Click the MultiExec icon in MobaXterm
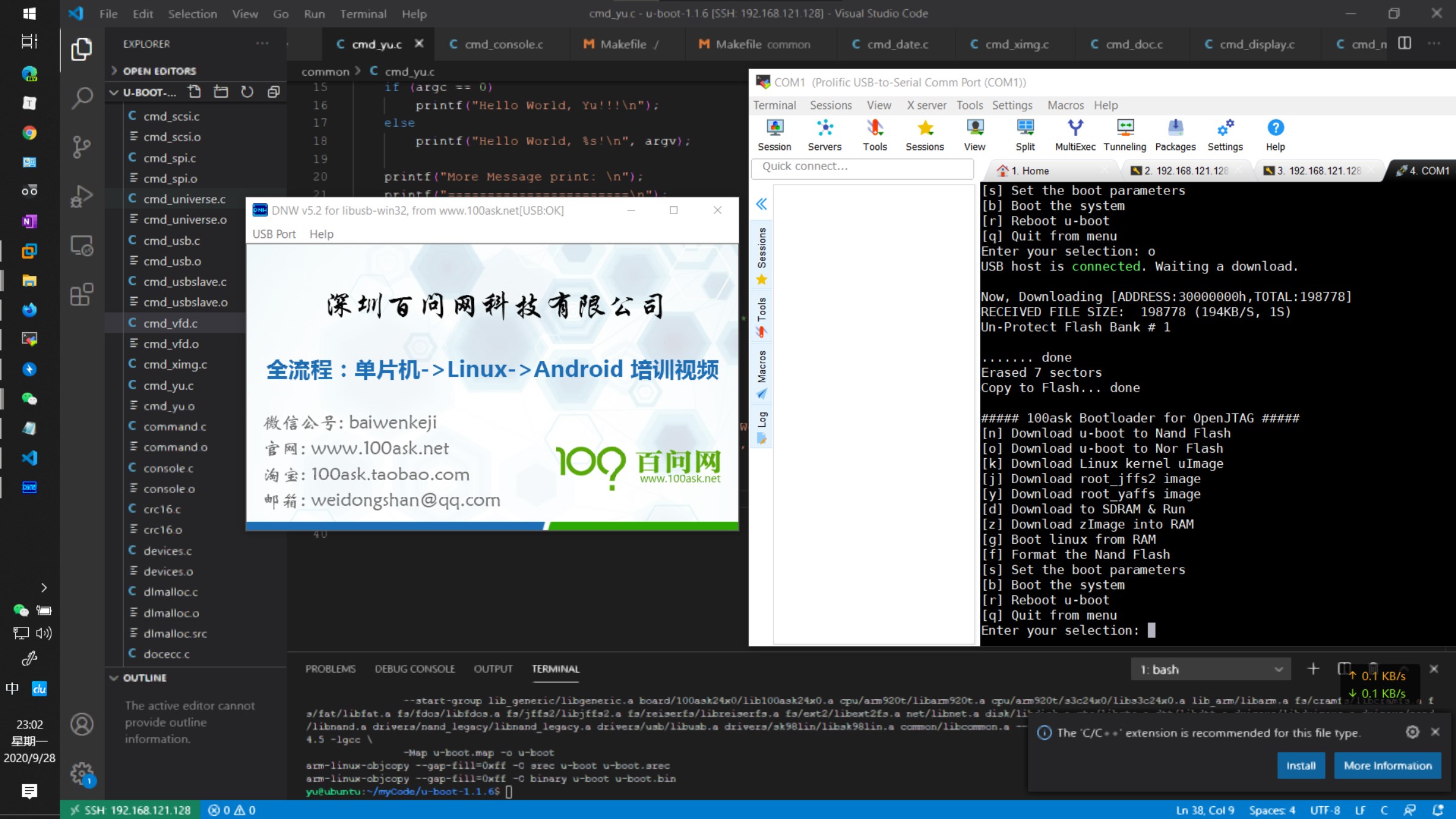1456x819 pixels. click(1075, 135)
